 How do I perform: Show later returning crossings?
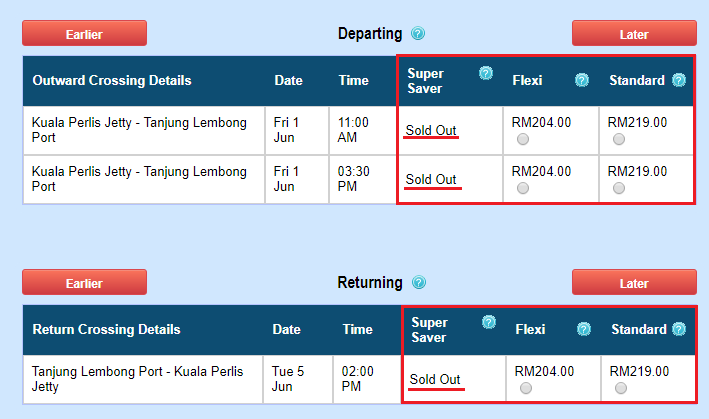(634, 283)
